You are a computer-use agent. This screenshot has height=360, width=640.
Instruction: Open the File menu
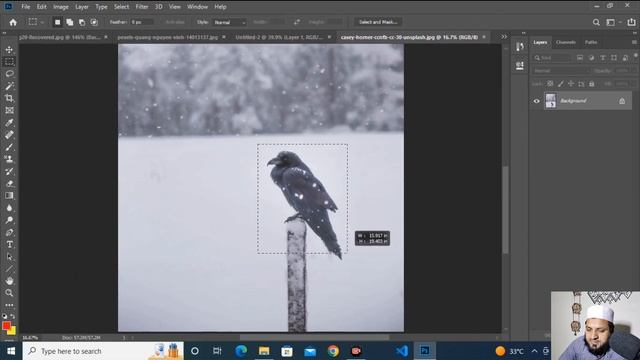pos(25,7)
